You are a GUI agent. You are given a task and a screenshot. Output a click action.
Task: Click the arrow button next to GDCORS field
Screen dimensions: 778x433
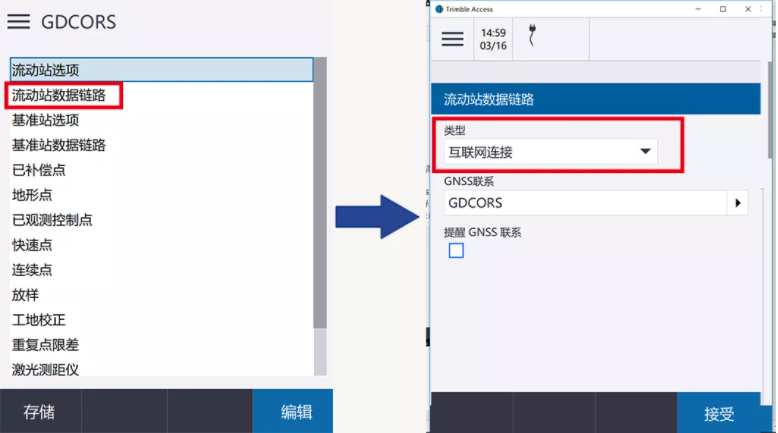coord(738,203)
